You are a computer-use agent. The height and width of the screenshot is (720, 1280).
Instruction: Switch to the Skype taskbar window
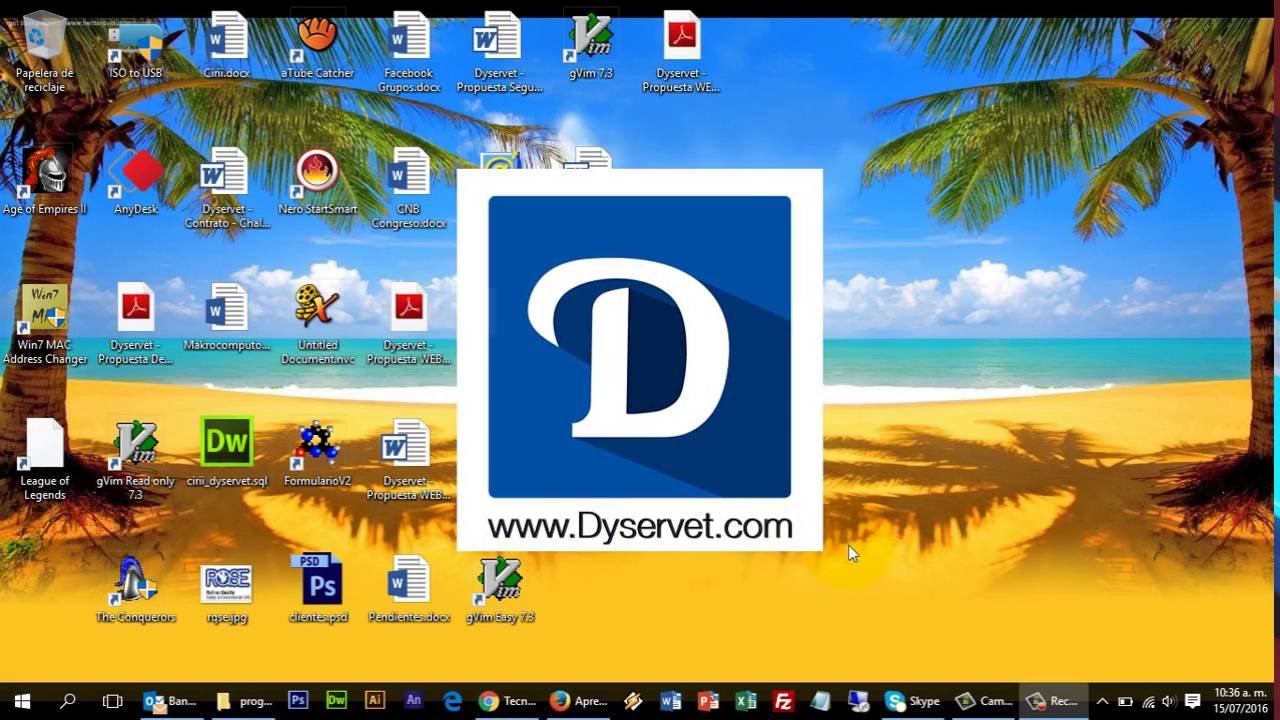pyautogui.click(x=912, y=701)
